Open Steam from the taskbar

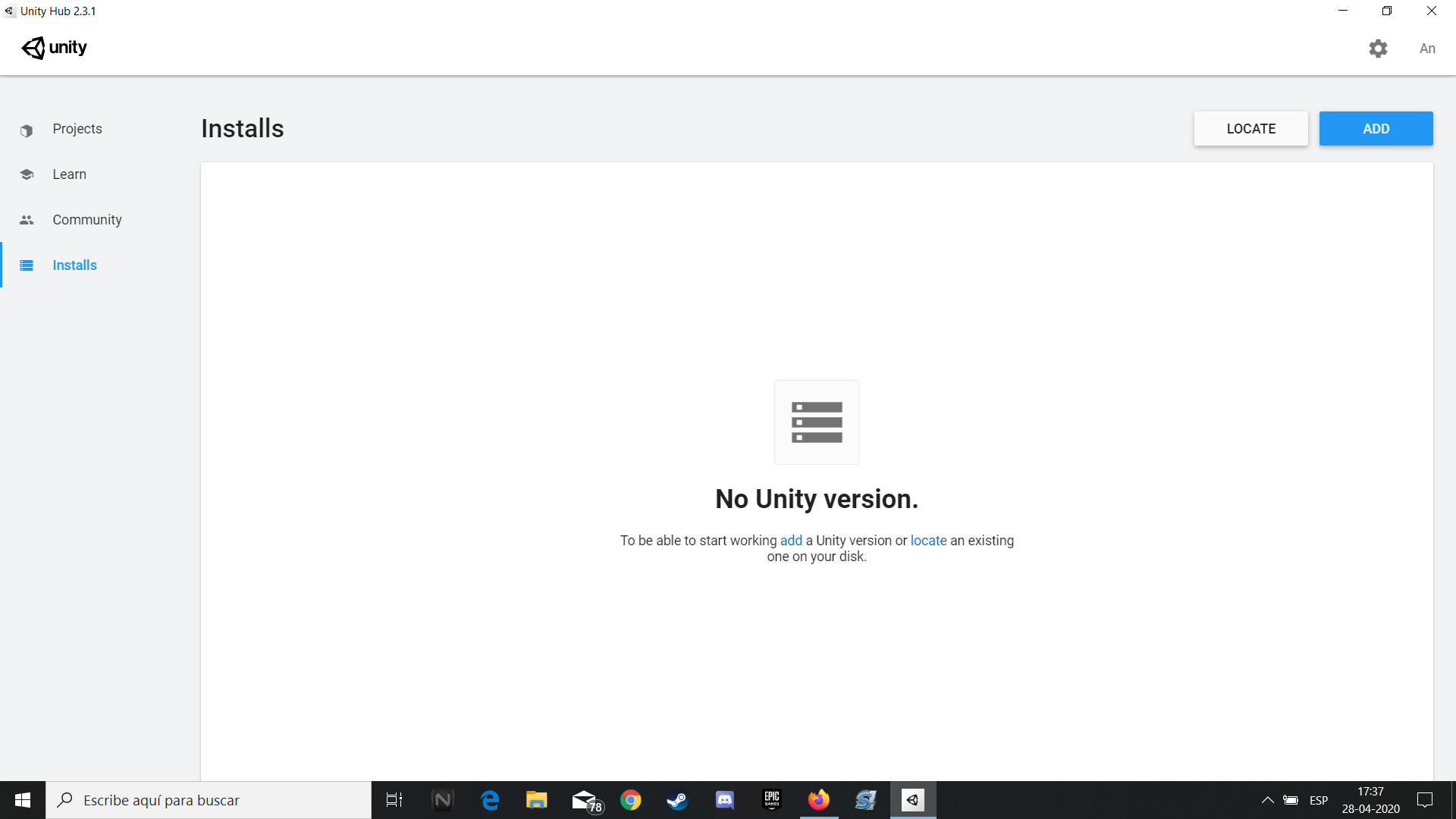pos(677,799)
